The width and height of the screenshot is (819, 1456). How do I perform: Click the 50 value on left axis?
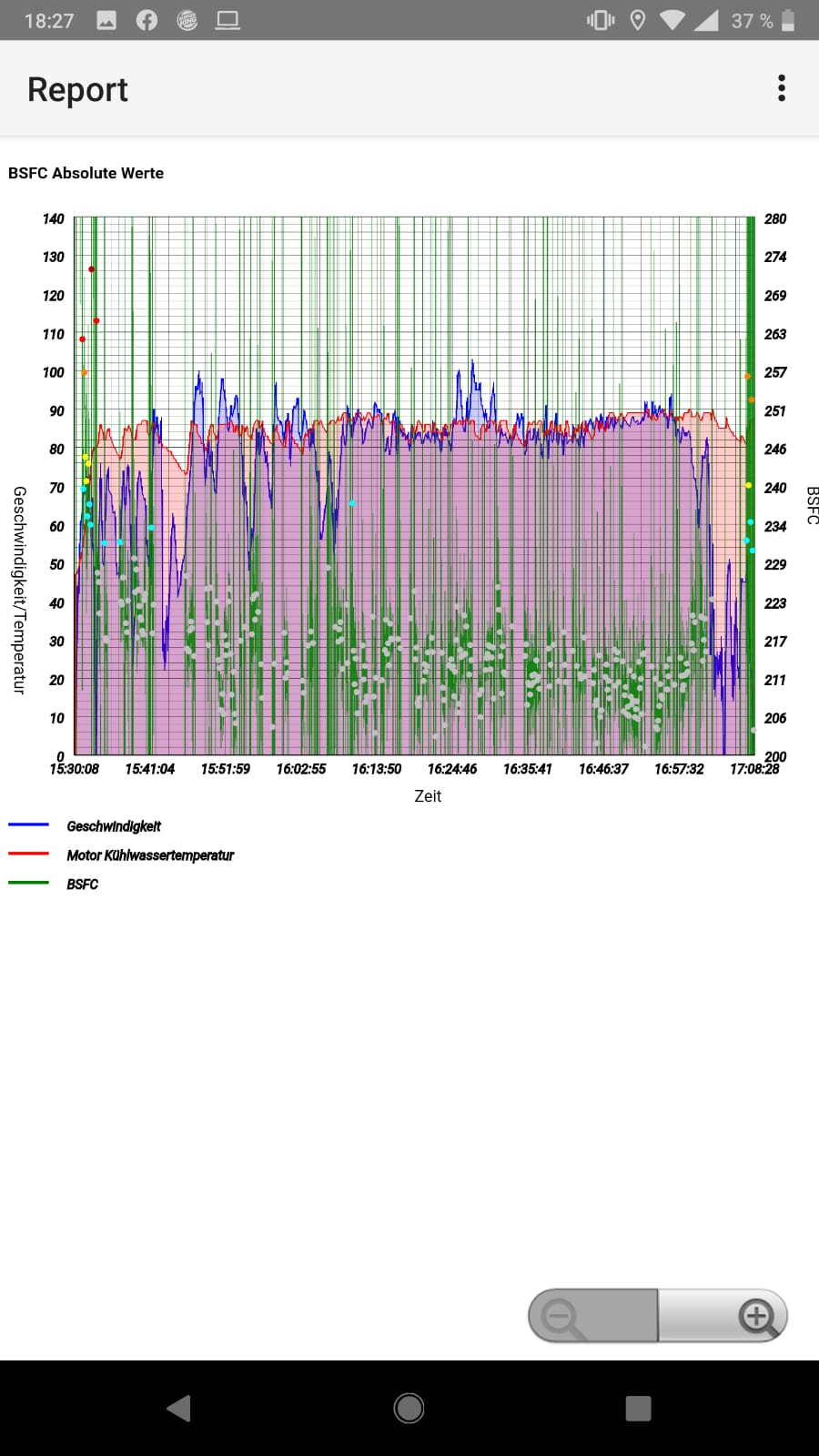point(56,564)
